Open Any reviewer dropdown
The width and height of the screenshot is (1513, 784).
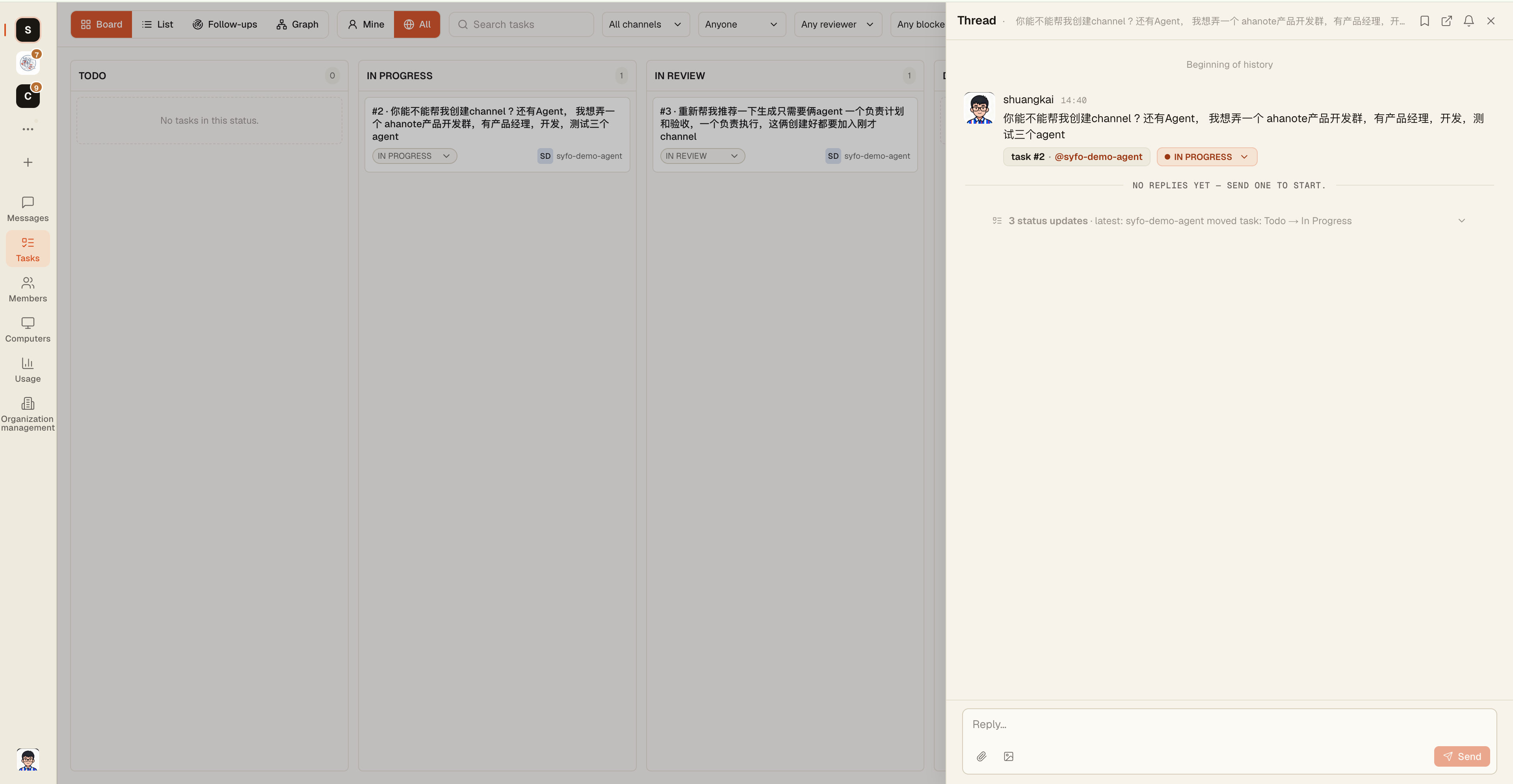point(838,25)
